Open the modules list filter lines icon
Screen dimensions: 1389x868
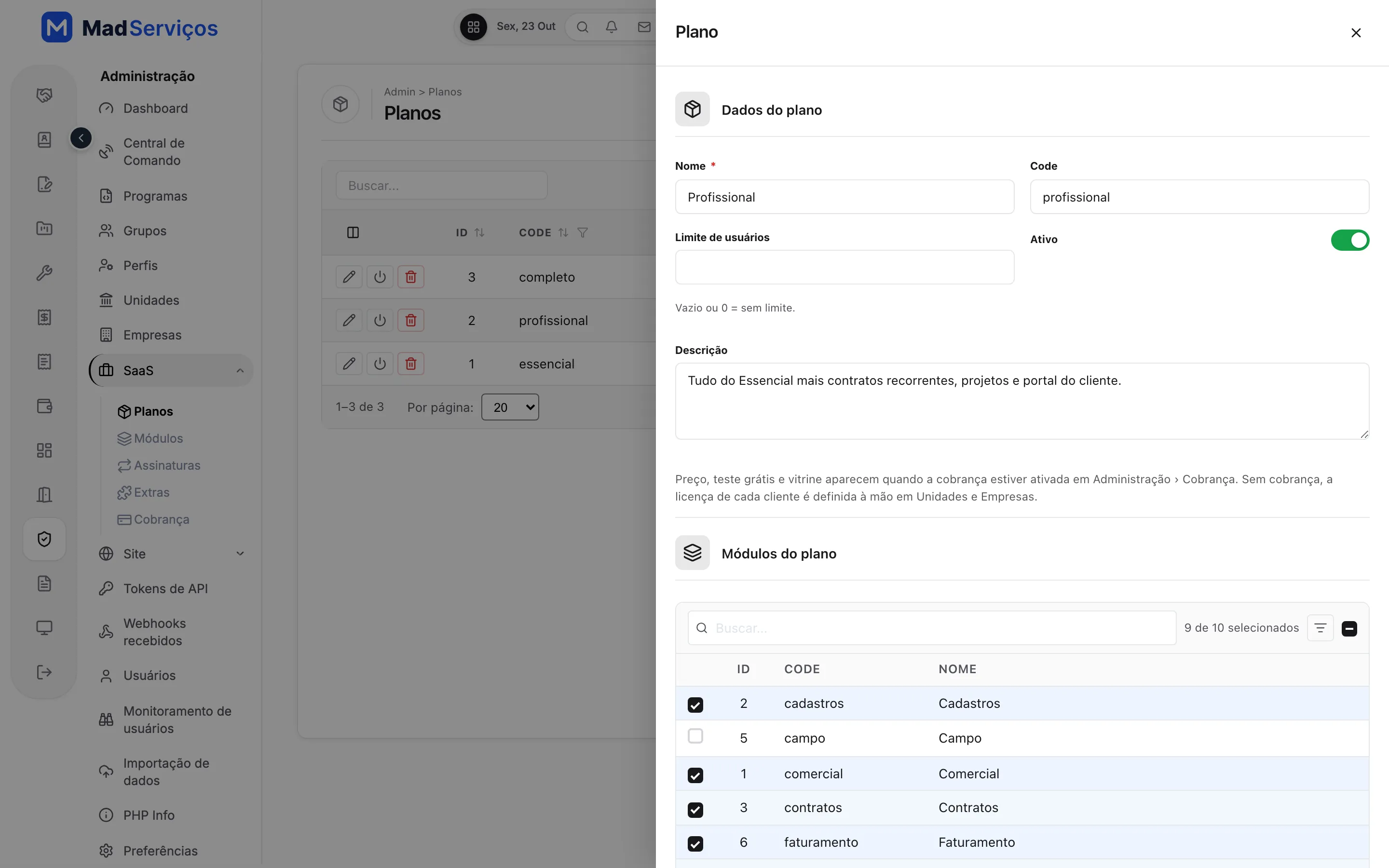click(1320, 628)
